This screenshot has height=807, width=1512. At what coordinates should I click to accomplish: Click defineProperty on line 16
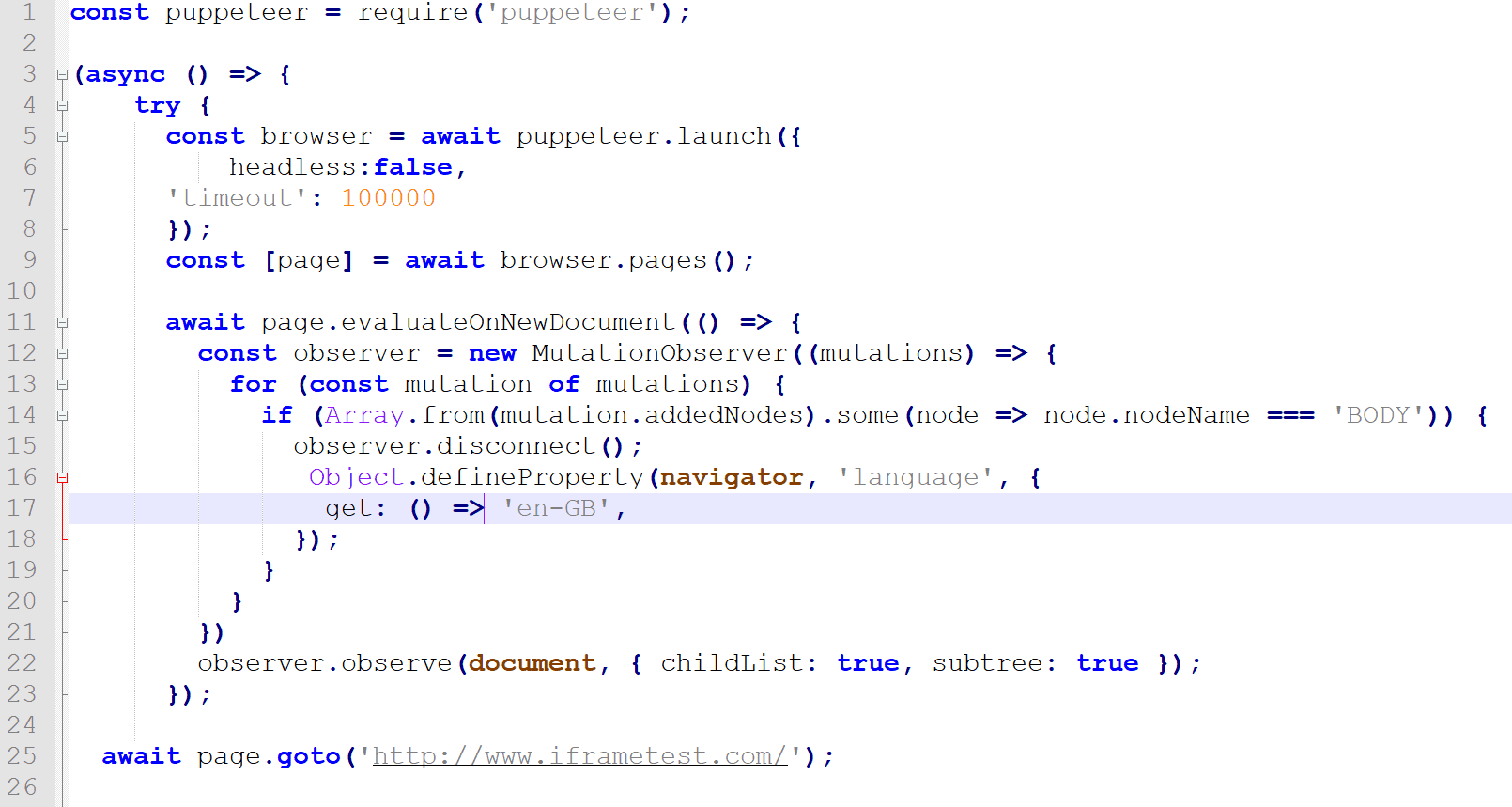pos(532,477)
